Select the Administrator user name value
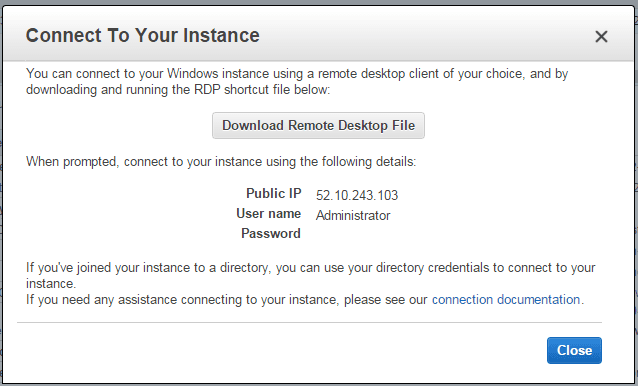 point(353,215)
